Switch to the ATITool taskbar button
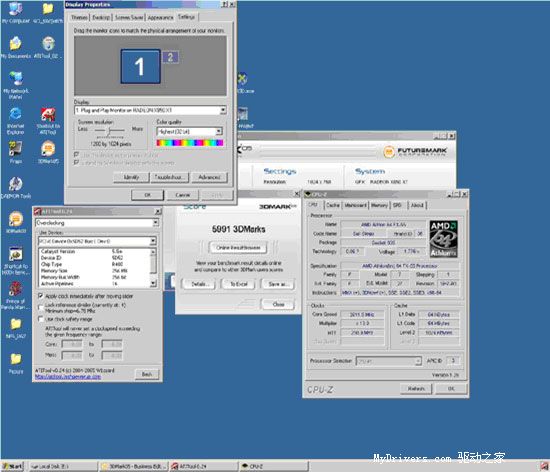This screenshot has height=472, width=550. click(203, 466)
